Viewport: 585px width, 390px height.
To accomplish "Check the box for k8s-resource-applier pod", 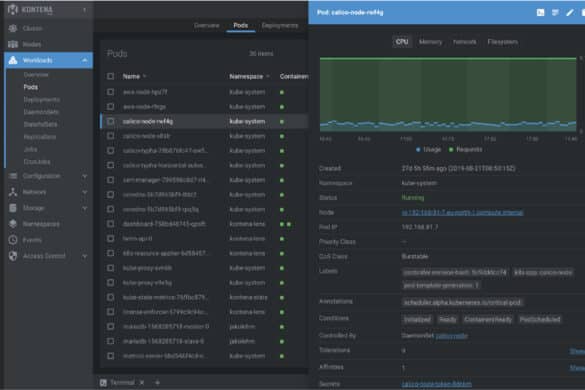I will click(110, 253).
